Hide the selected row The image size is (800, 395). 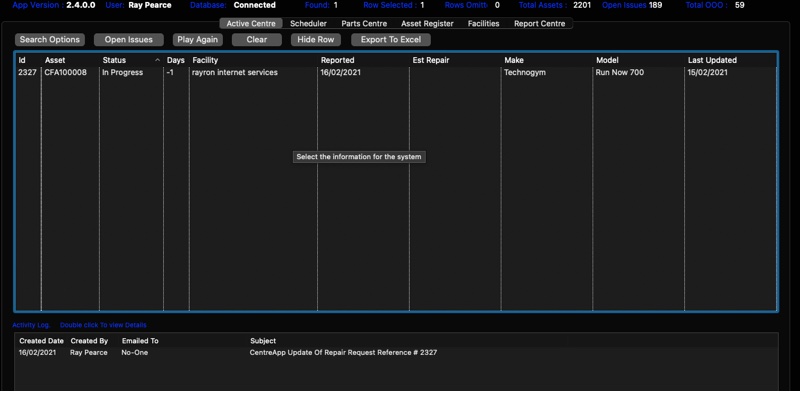click(x=316, y=40)
